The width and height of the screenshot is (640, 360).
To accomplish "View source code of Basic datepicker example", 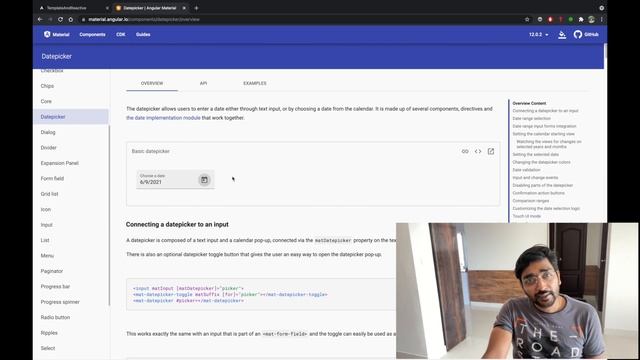I will click(x=478, y=151).
